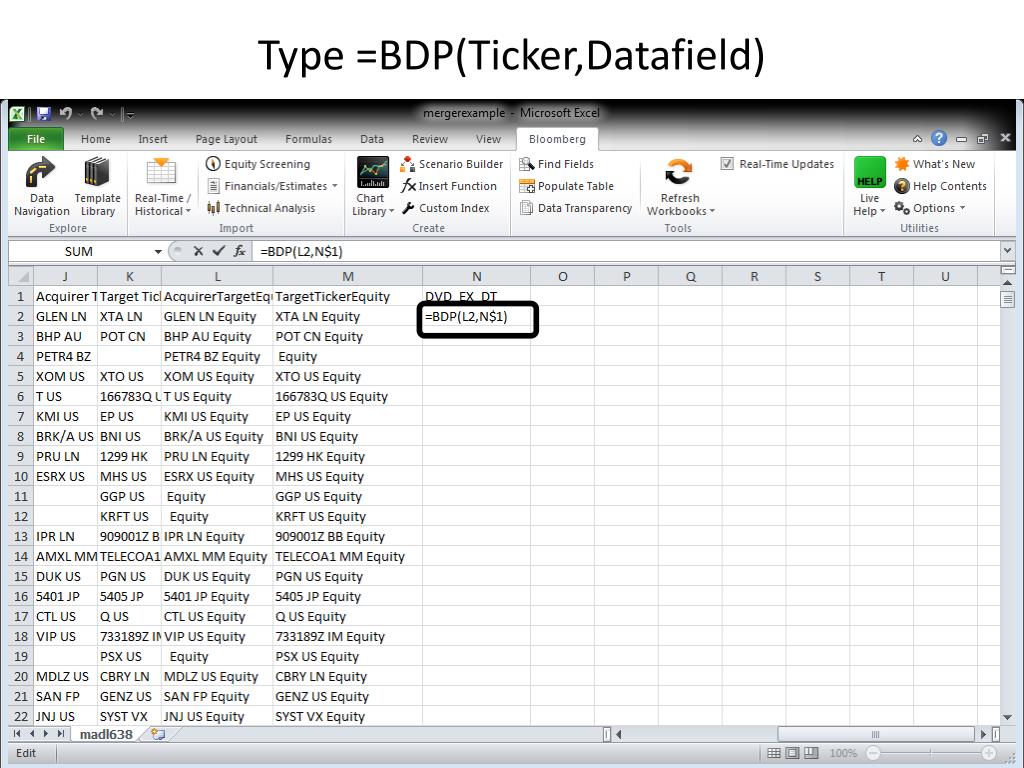Open Microsoft Excel Help question mark
1024x768 pixels.
pos(938,138)
